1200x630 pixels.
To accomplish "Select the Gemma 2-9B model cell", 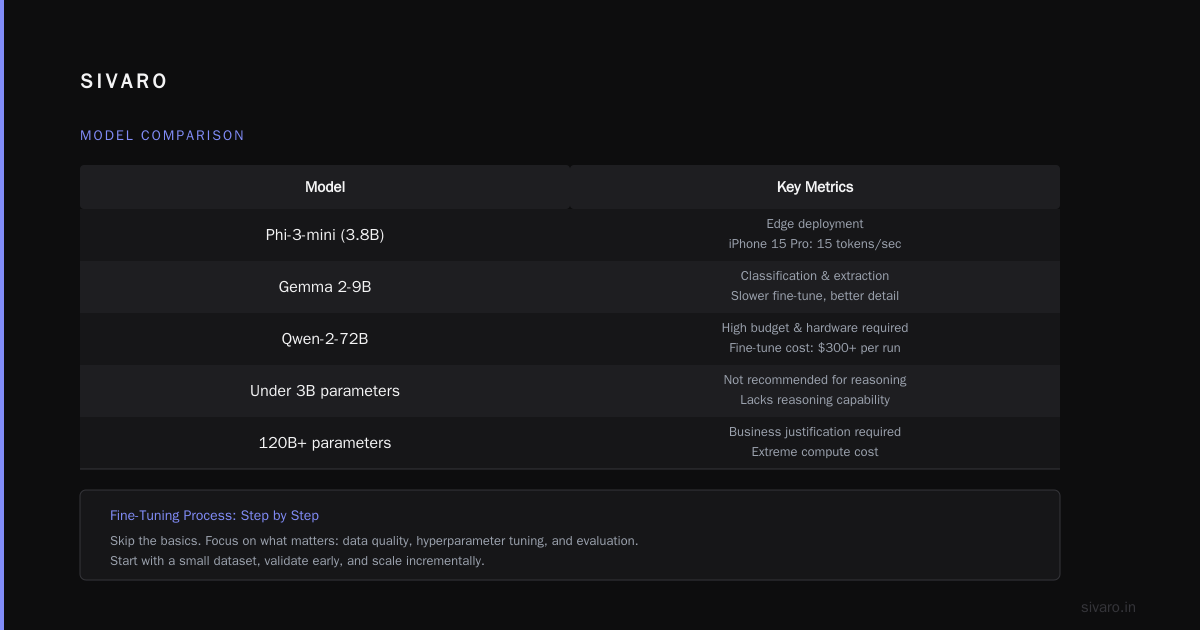I will (325, 287).
